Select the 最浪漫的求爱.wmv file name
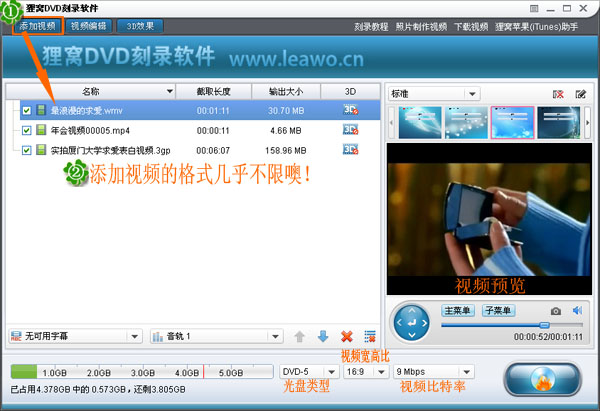 click(86, 111)
